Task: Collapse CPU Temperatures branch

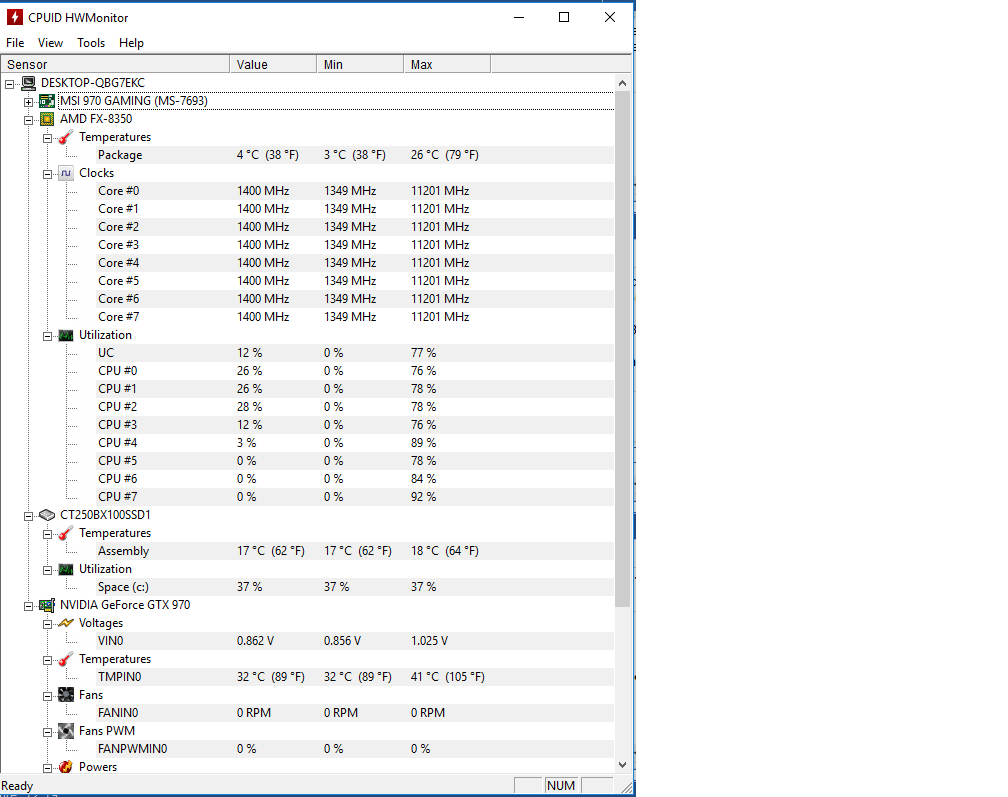Action: [48, 138]
